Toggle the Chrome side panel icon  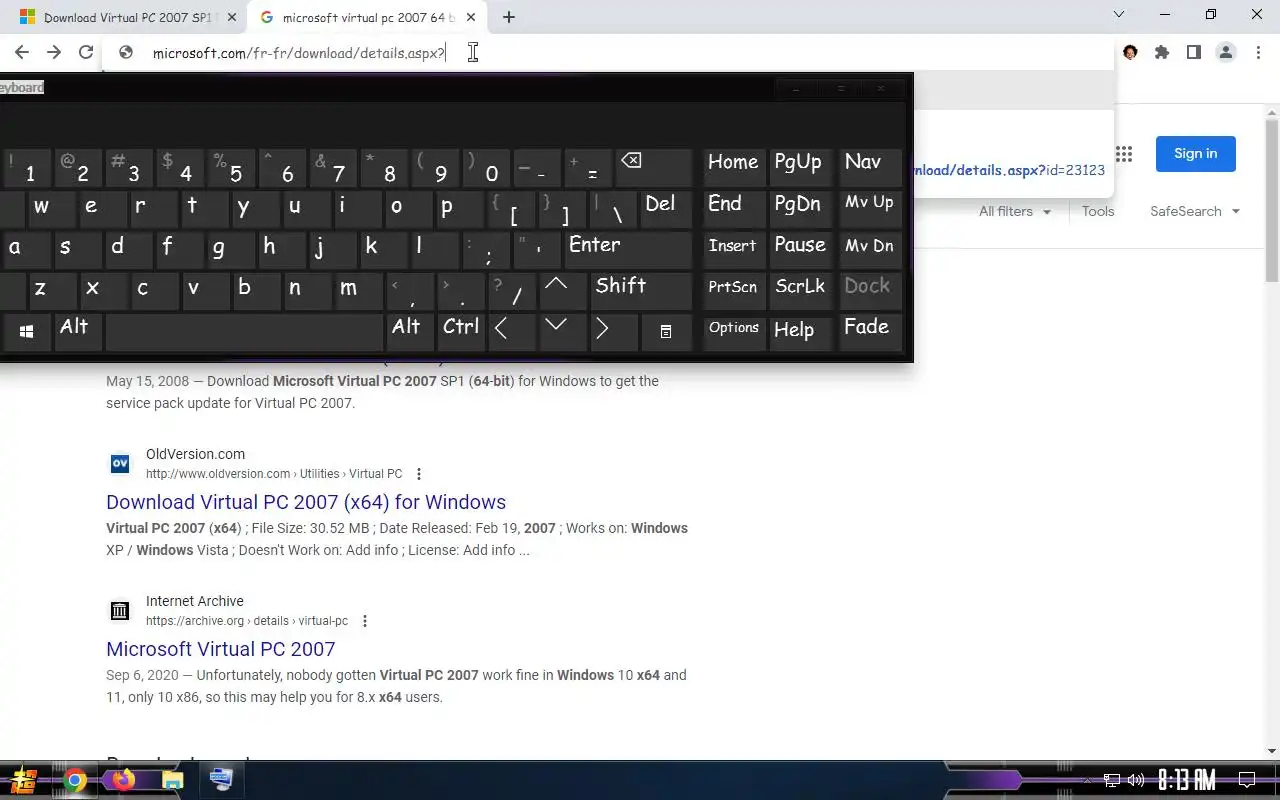(x=1194, y=53)
